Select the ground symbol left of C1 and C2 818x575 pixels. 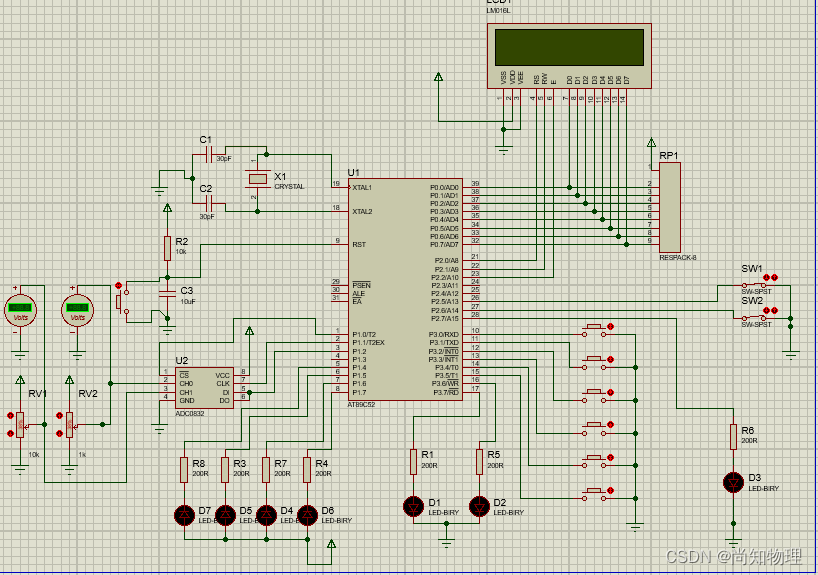[x=160, y=191]
